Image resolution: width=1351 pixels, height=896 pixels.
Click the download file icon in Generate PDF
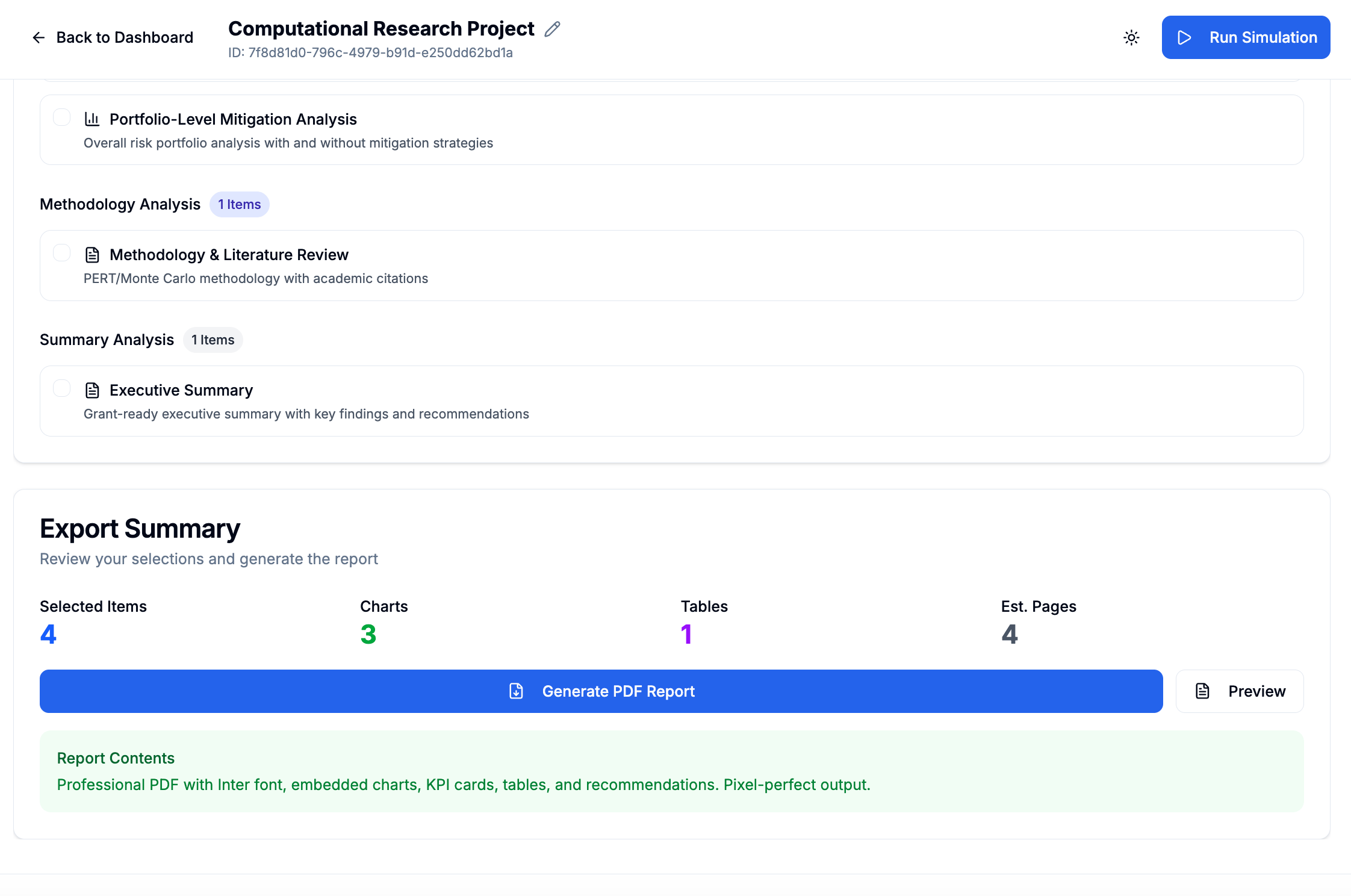(516, 691)
